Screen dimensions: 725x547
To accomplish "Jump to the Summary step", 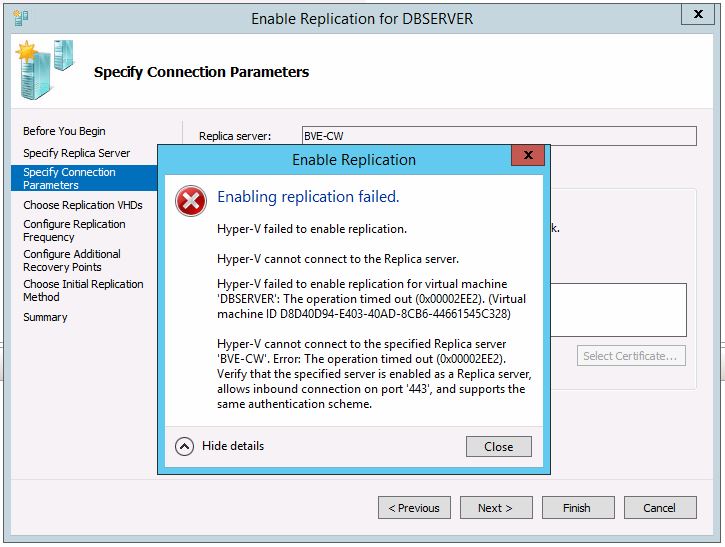I will click(45, 317).
